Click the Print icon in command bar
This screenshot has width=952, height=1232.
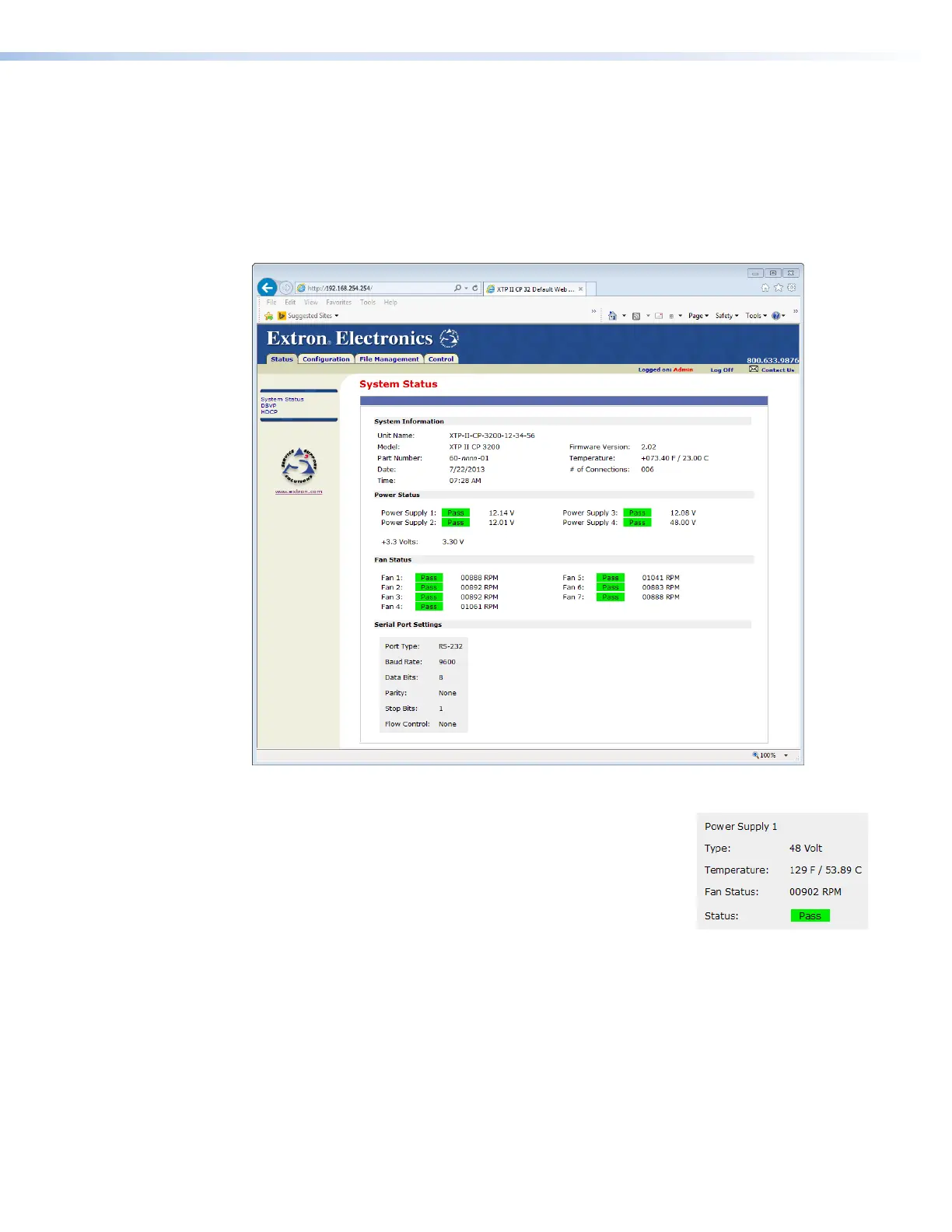[x=671, y=316]
